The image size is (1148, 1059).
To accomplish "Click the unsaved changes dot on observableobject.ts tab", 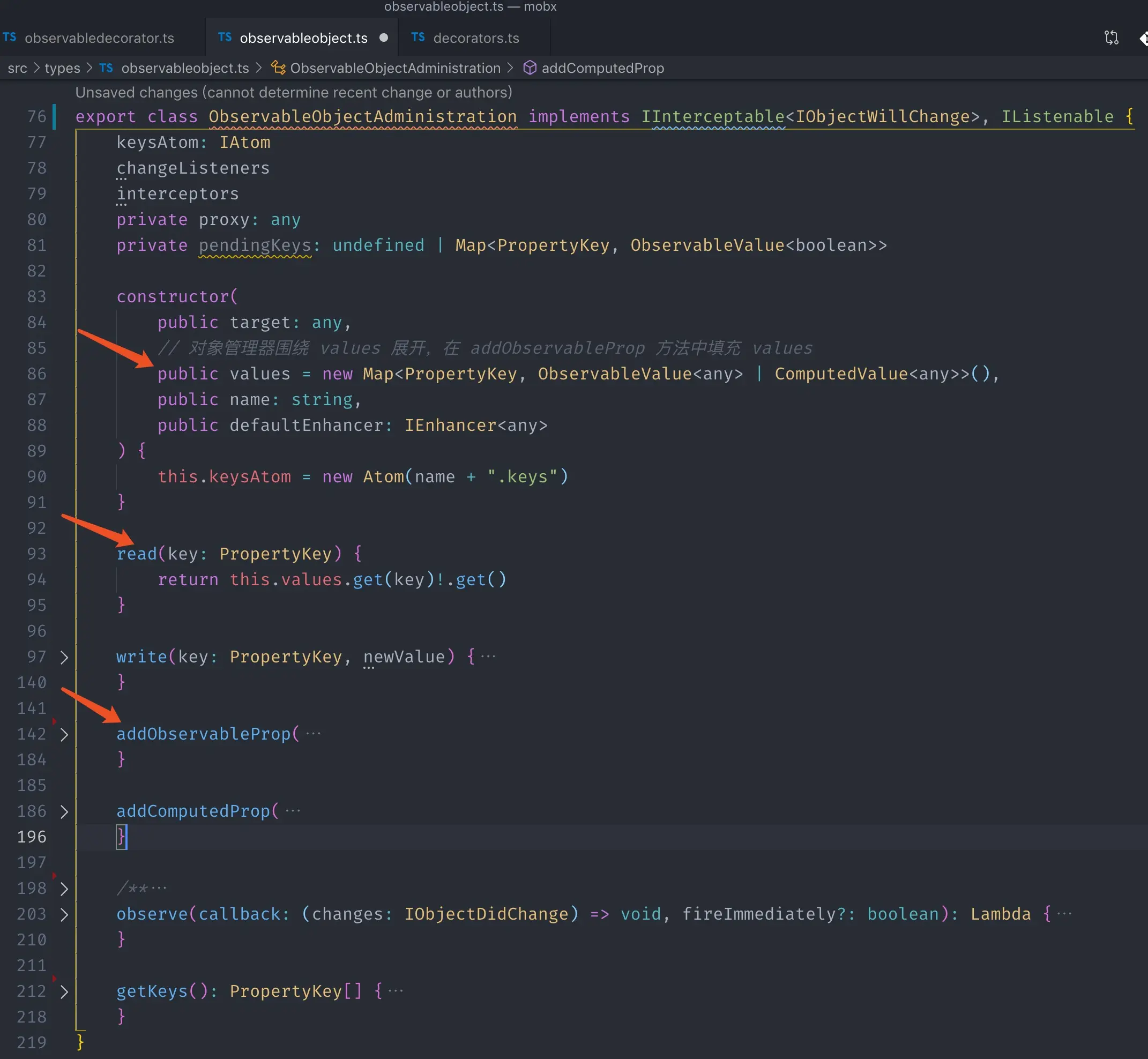I will pos(384,38).
